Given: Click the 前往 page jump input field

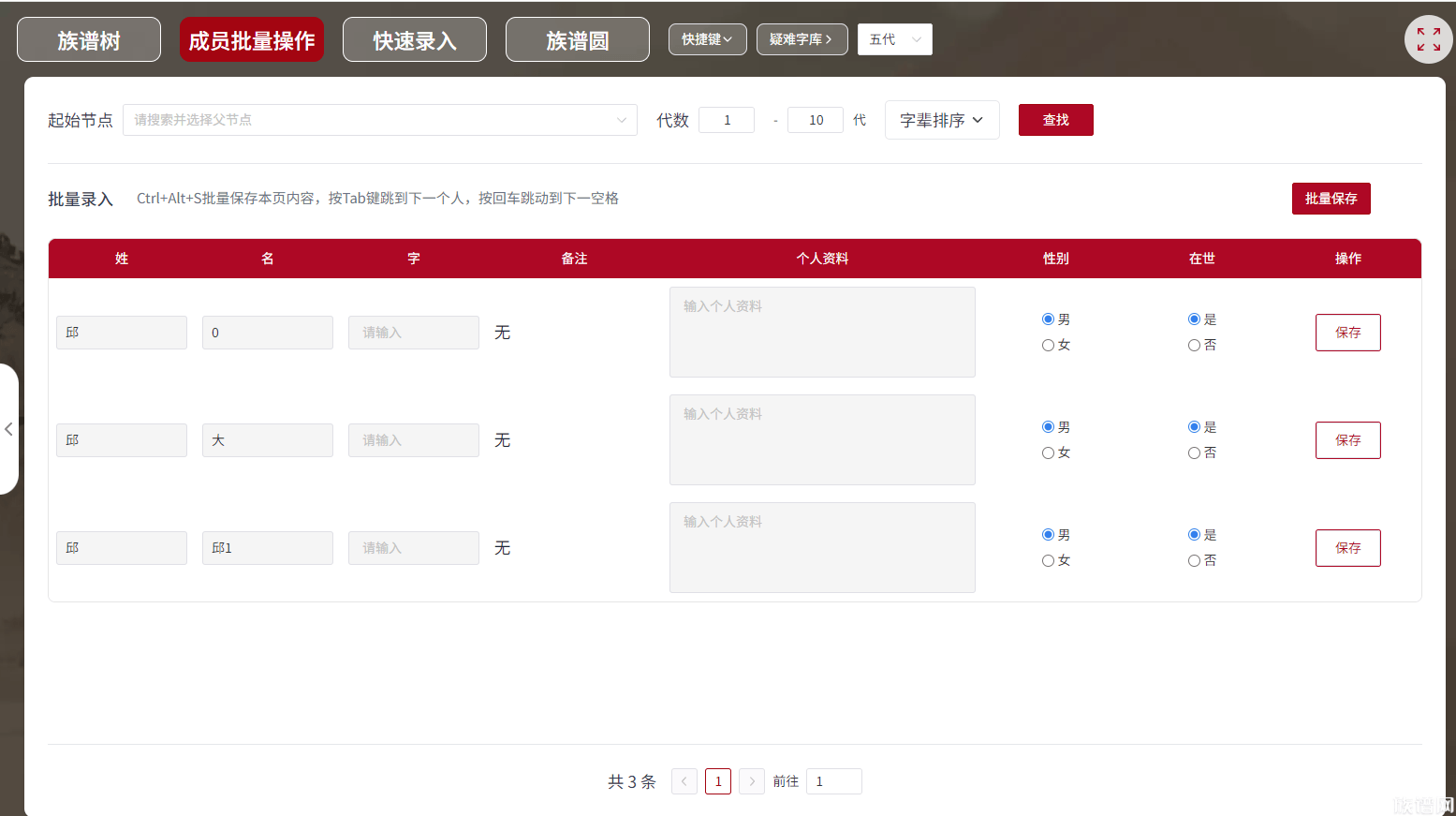Looking at the screenshot, I should click(833, 780).
